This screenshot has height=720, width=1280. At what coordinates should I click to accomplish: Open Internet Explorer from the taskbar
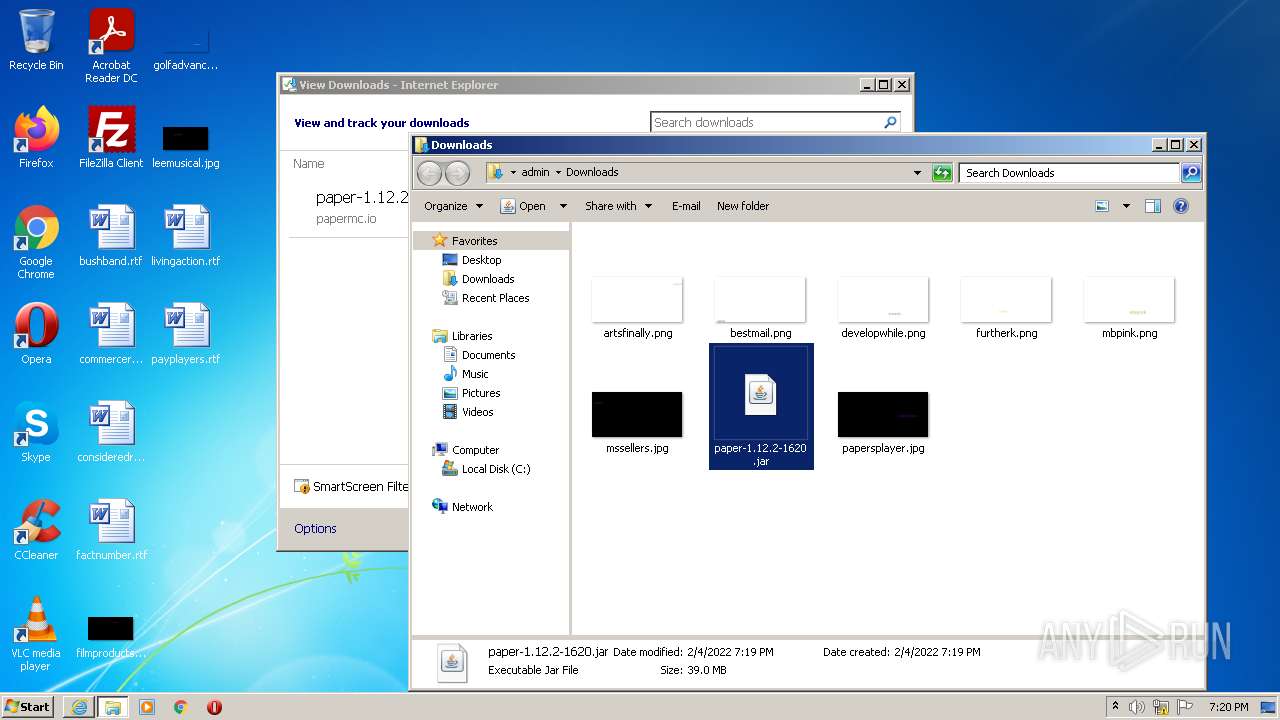pos(79,707)
